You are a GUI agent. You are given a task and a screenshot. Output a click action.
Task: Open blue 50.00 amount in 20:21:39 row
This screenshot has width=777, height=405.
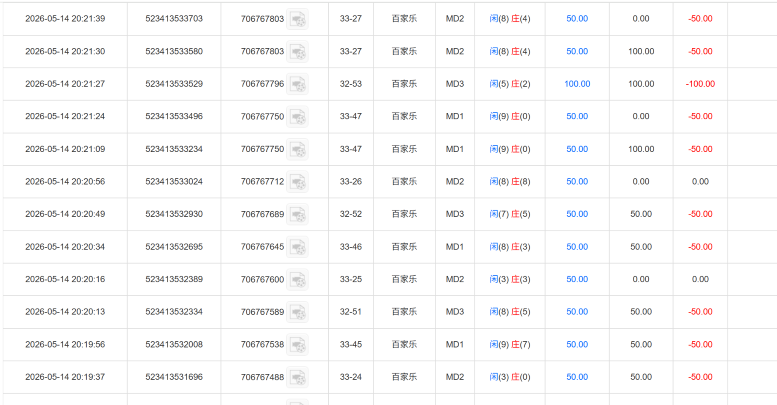click(577, 18)
